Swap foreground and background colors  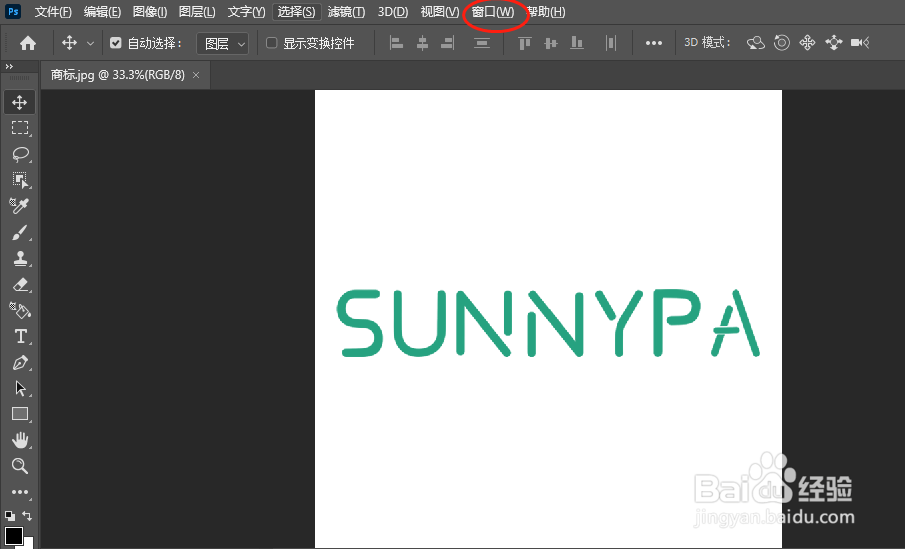[27, 516]
